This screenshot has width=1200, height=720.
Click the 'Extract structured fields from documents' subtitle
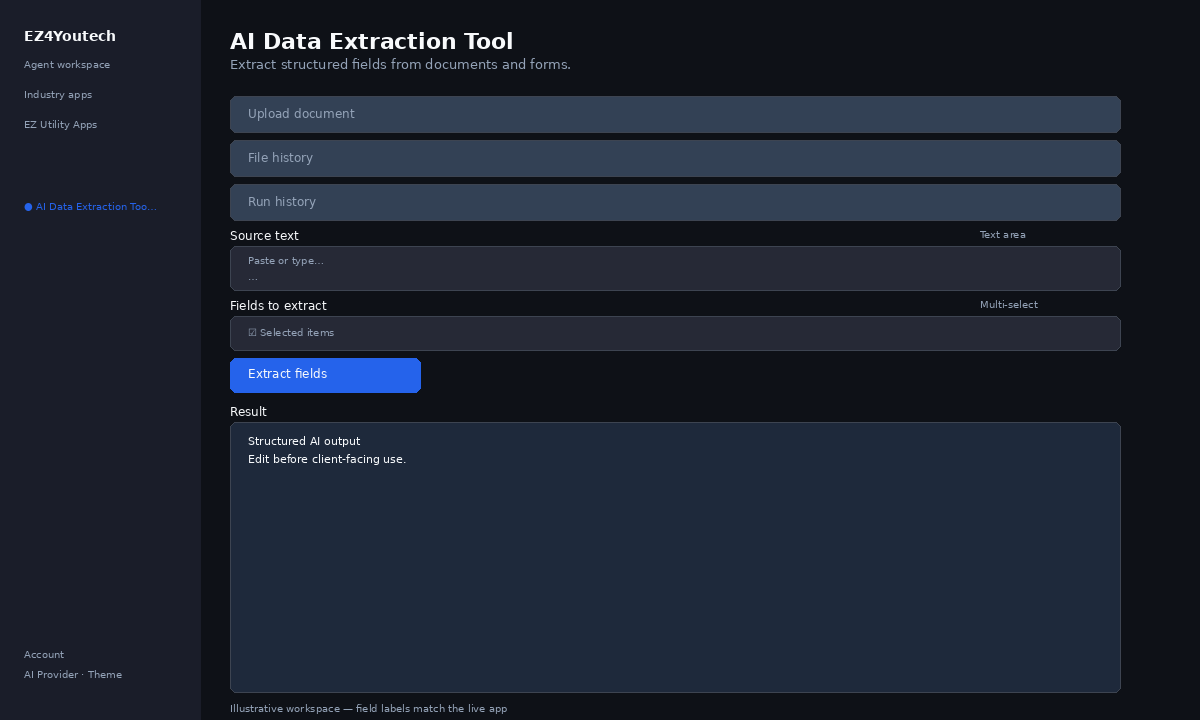pos(400,65)
